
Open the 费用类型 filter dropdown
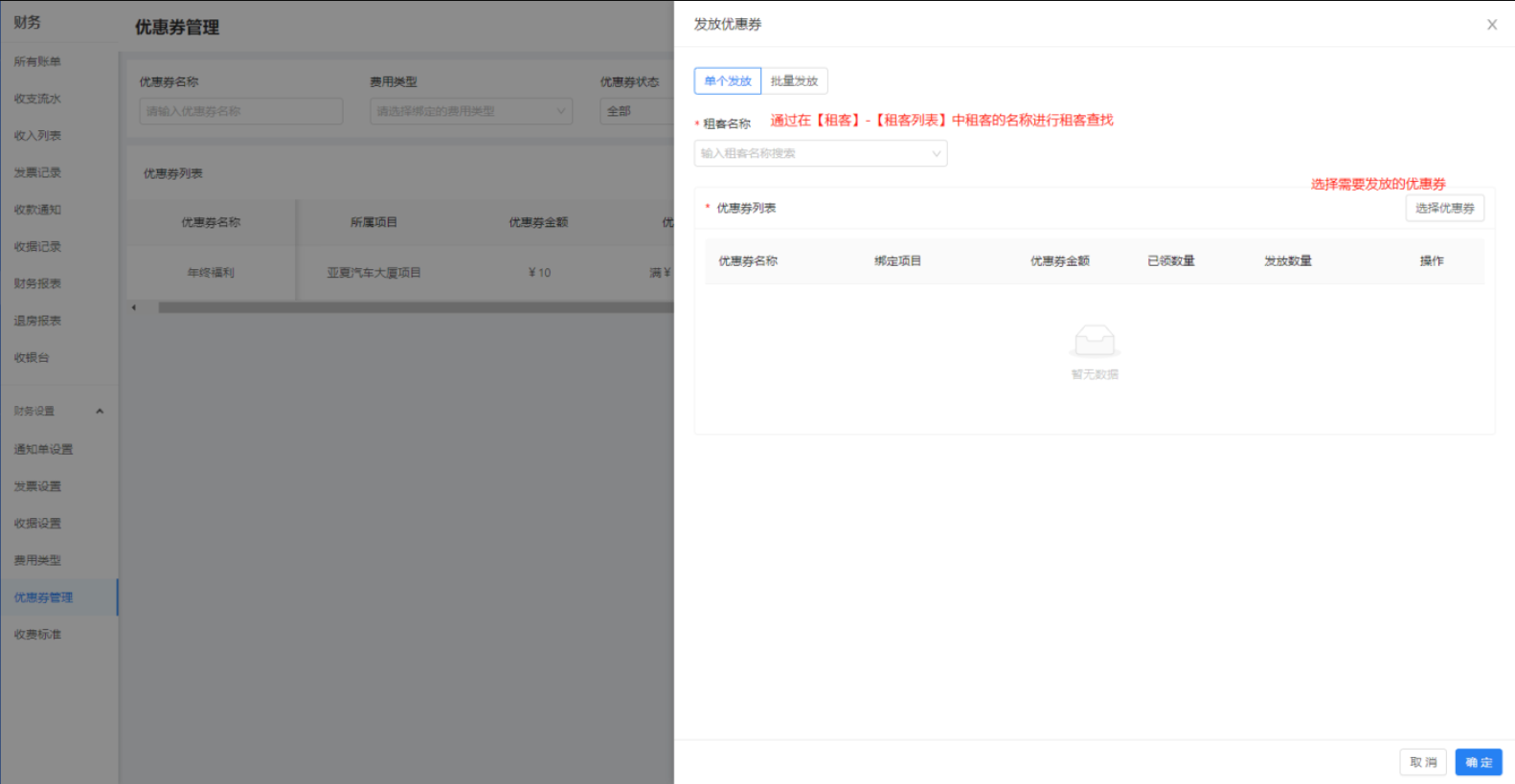click(x=470, y=111)
